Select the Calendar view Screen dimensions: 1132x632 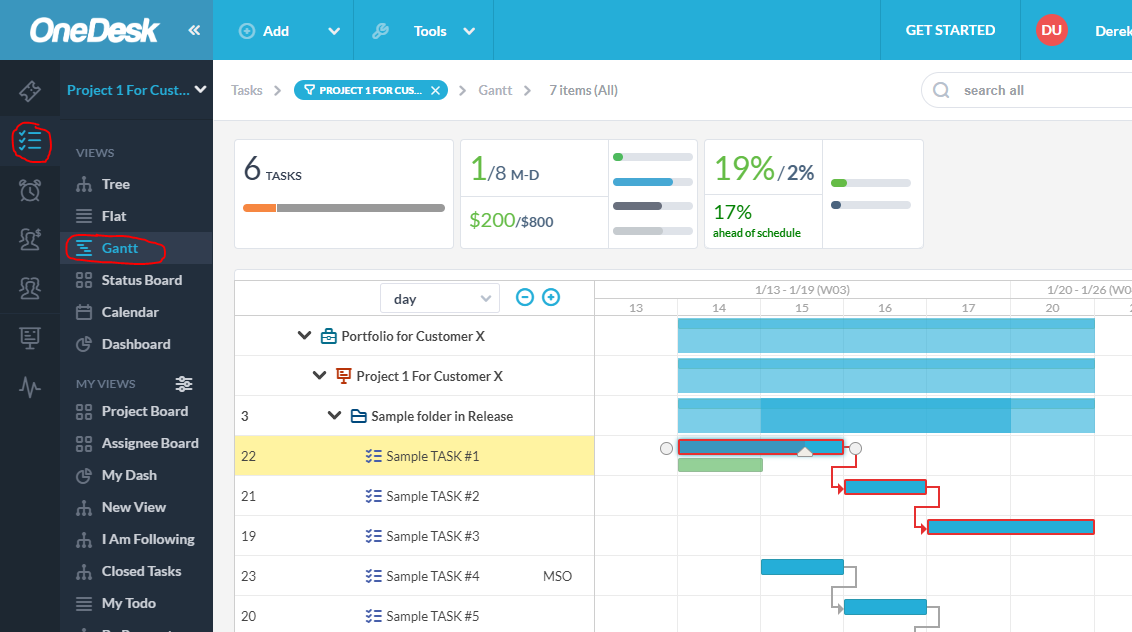pyautogui.click(x=130, y=312)
